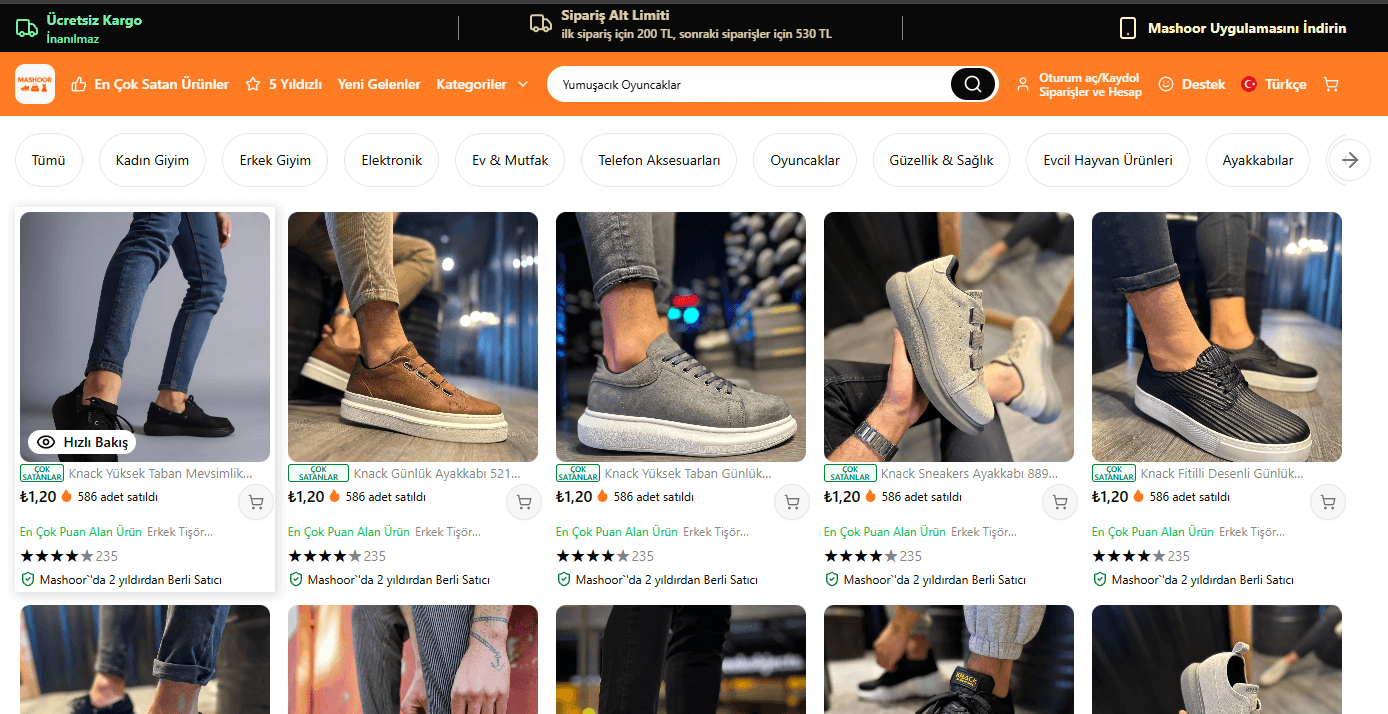1388x714 pixels.
Task: Select the Ev & Mutfak category
Action: tap(510, 160)
